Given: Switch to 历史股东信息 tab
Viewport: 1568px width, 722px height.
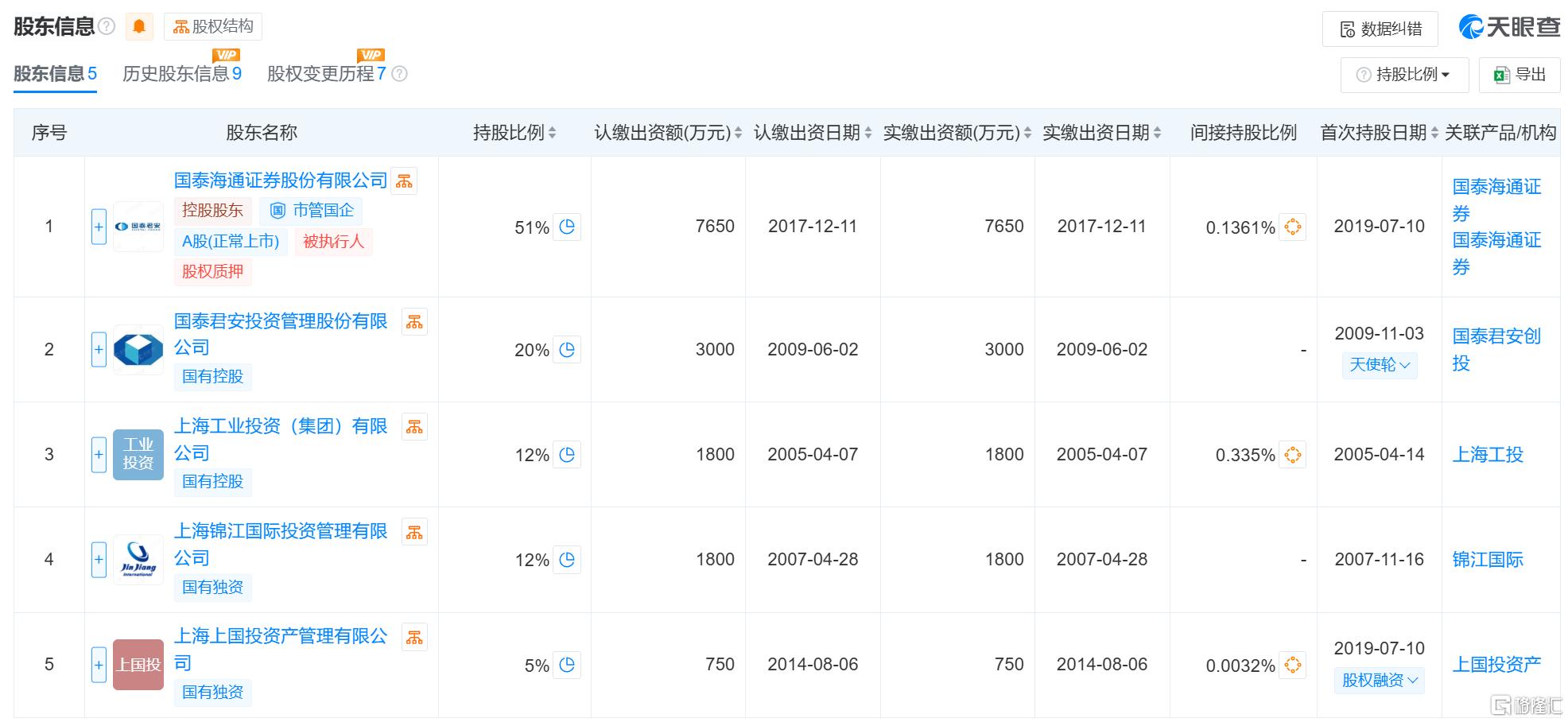Looking at the screenshot, I should pyautogui.click(x=182, y=74).
